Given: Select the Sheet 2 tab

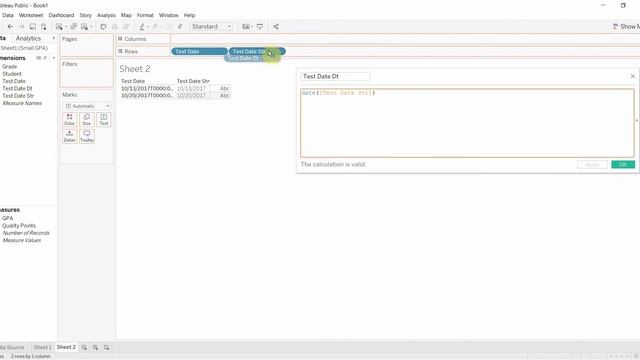Looking at the screenshot, I should [66, 347].
